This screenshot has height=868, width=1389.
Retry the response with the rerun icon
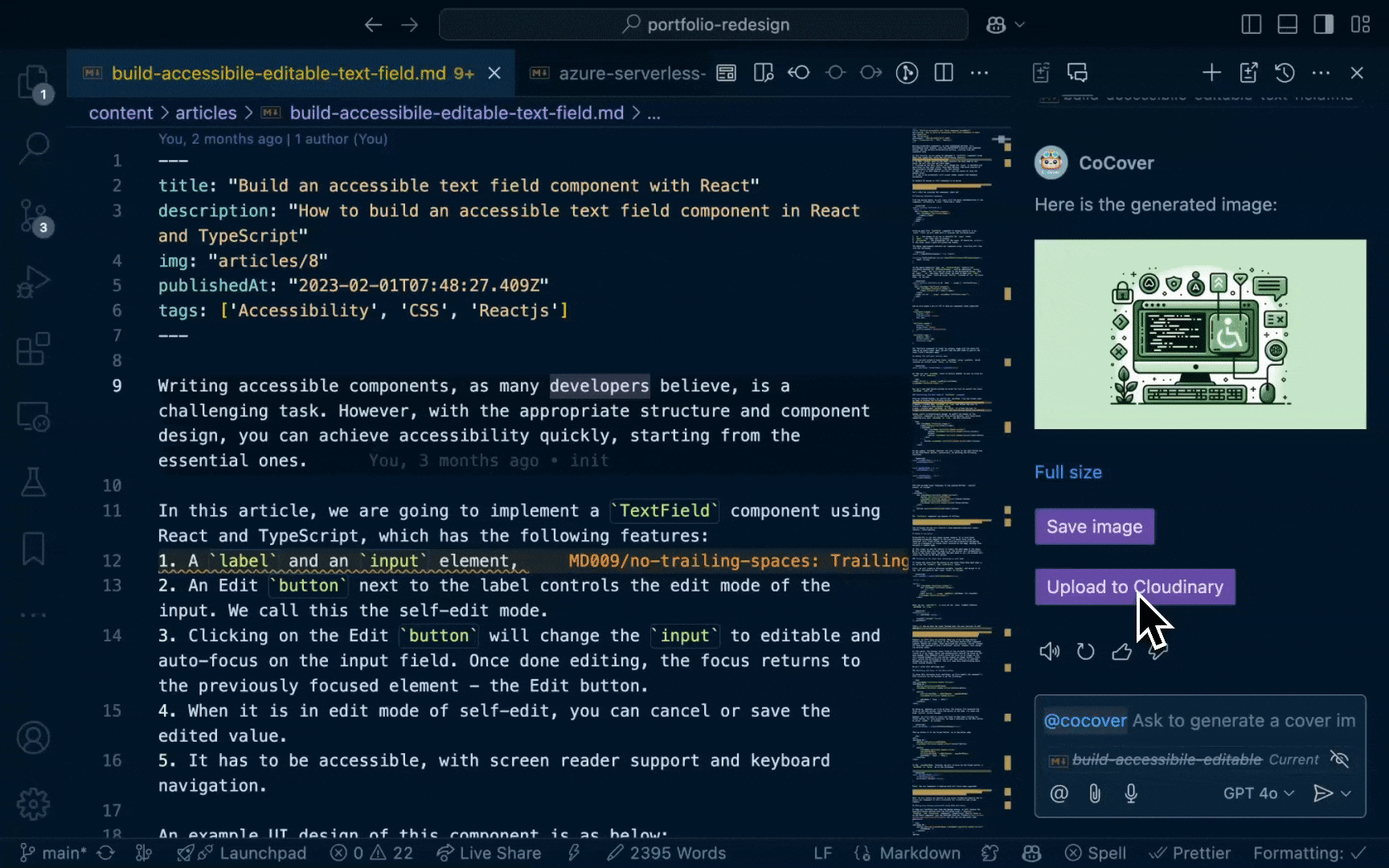point(1085,652)
